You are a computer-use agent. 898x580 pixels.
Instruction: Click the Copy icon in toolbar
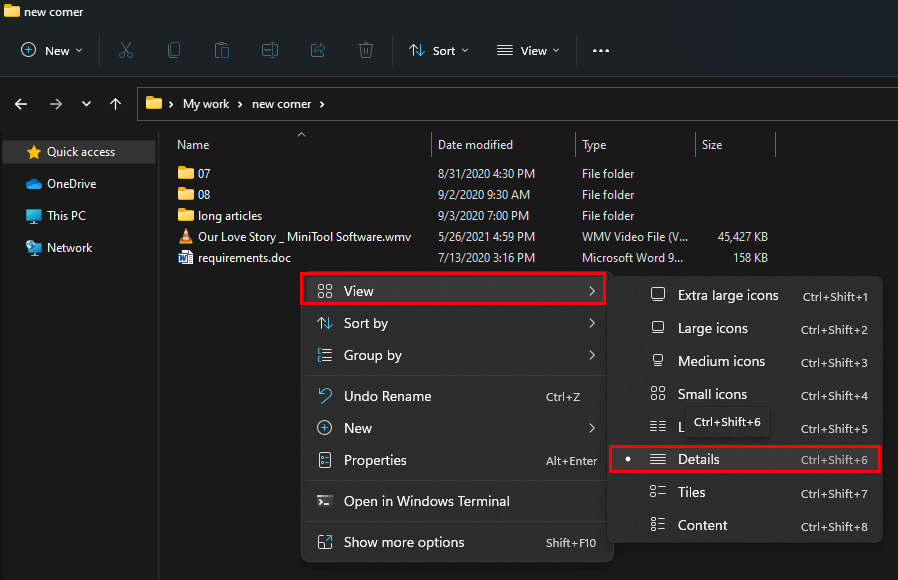[174, 50]
